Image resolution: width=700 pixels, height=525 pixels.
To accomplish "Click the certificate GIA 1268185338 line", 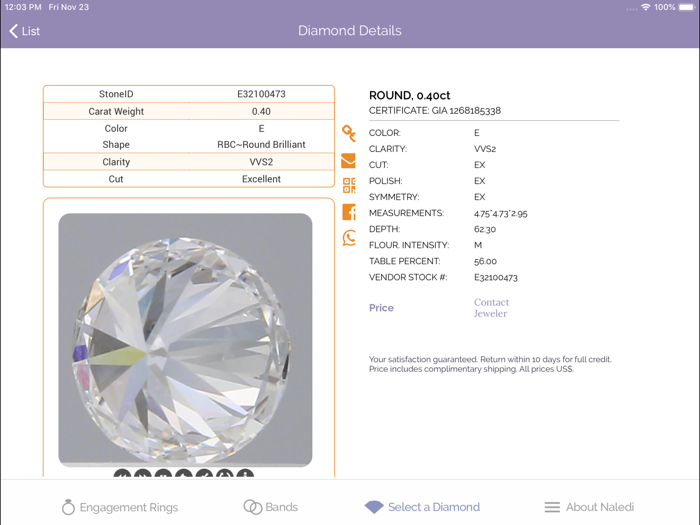I will (435, 111).
